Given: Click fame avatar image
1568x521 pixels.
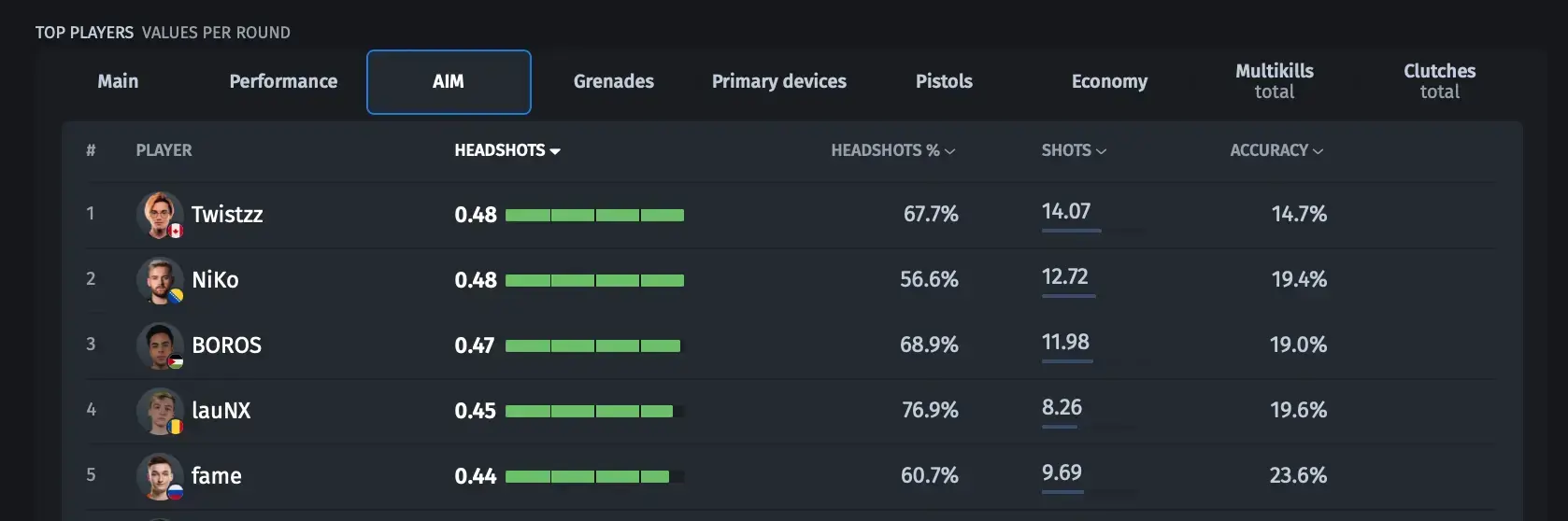Looking at the screenshot, I should (x=160, y=476).
